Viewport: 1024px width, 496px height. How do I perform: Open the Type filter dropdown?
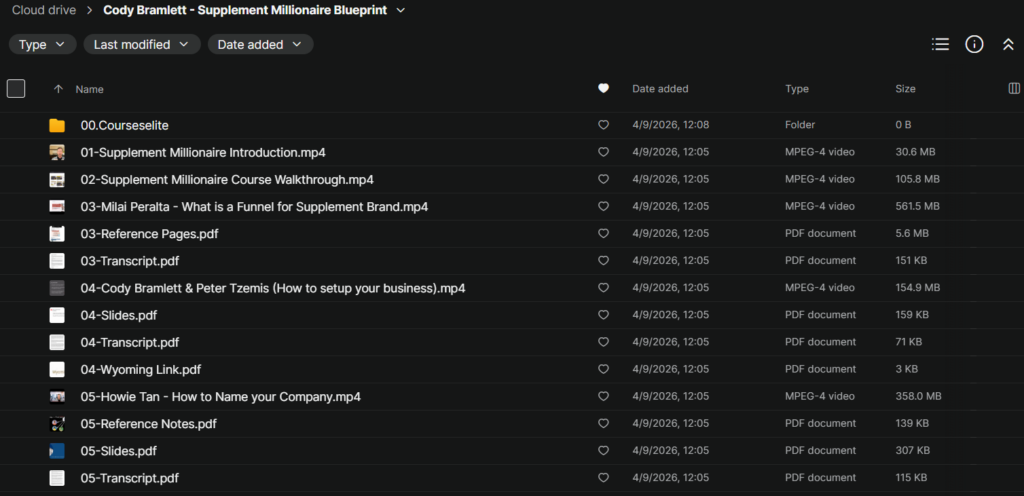pos(43,44)
